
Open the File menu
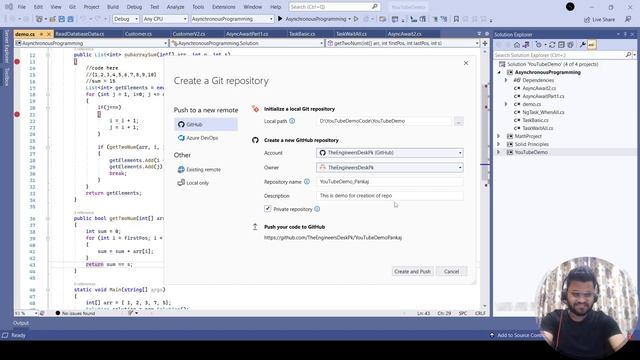[22, 7]
